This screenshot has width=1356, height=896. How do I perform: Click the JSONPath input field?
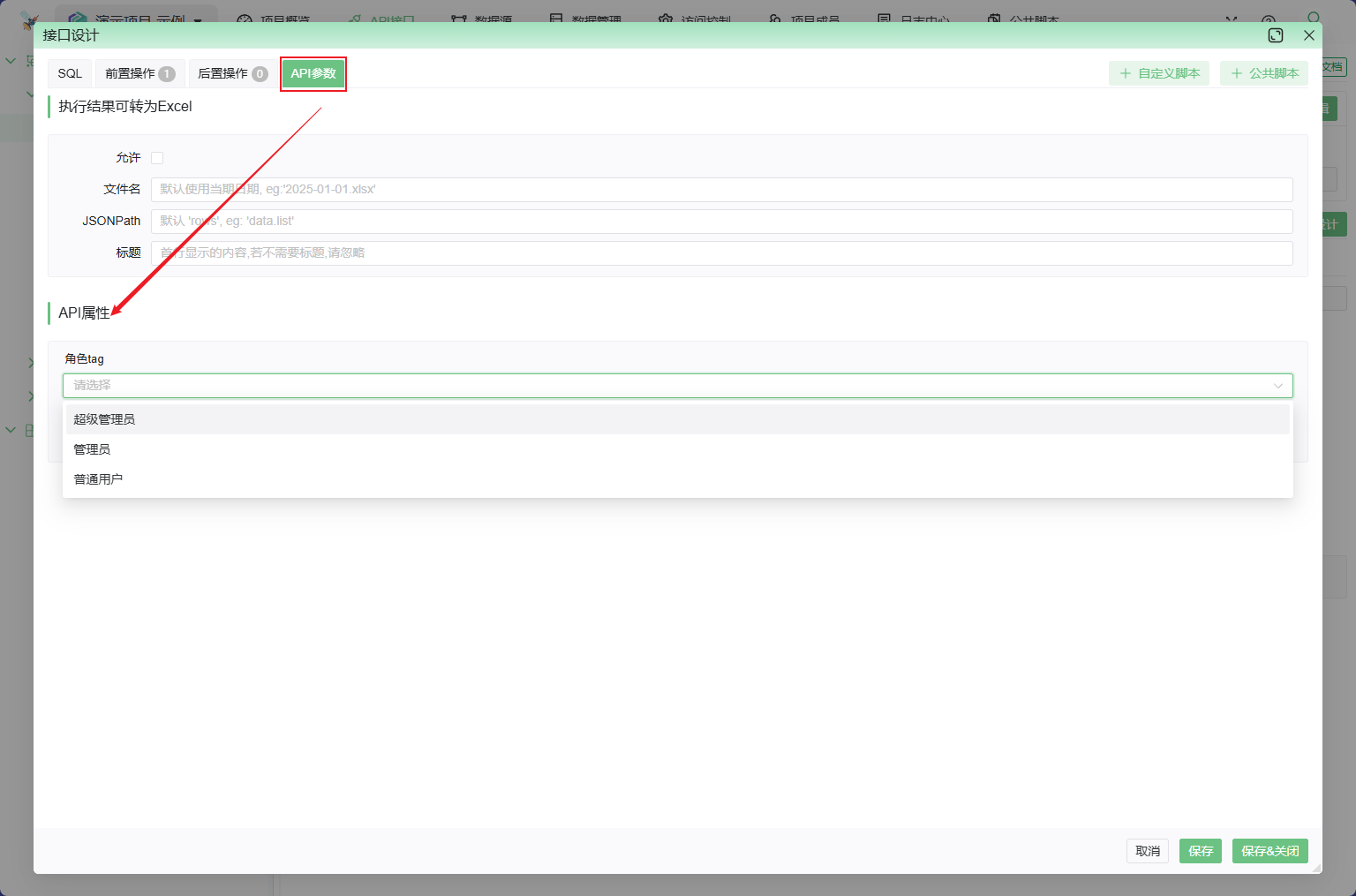click(721, 222)
